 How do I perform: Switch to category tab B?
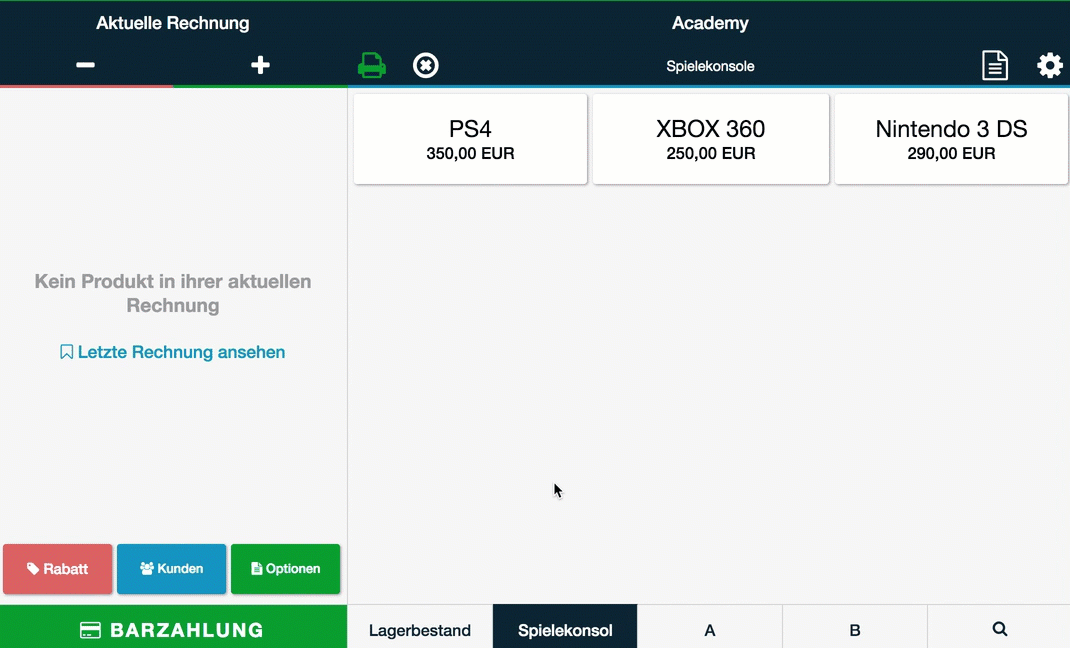click(855, 627)
